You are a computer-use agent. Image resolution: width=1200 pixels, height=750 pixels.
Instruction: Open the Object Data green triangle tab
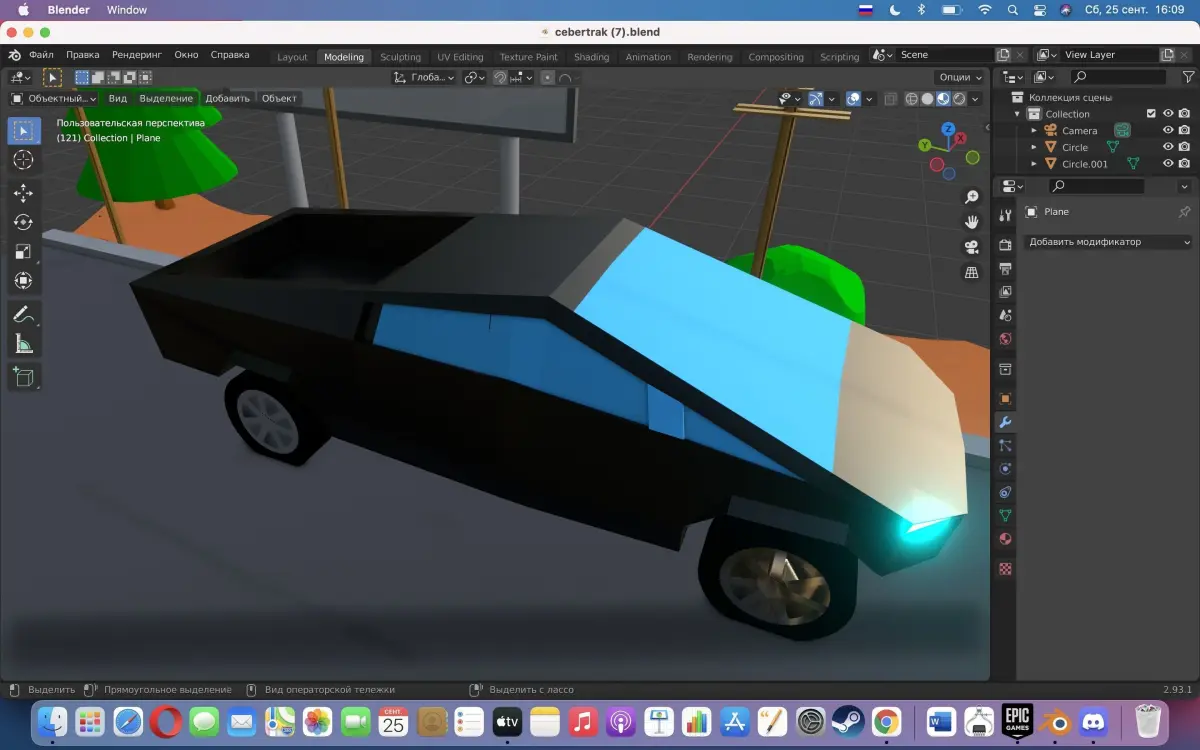[x=1005, y=516]
